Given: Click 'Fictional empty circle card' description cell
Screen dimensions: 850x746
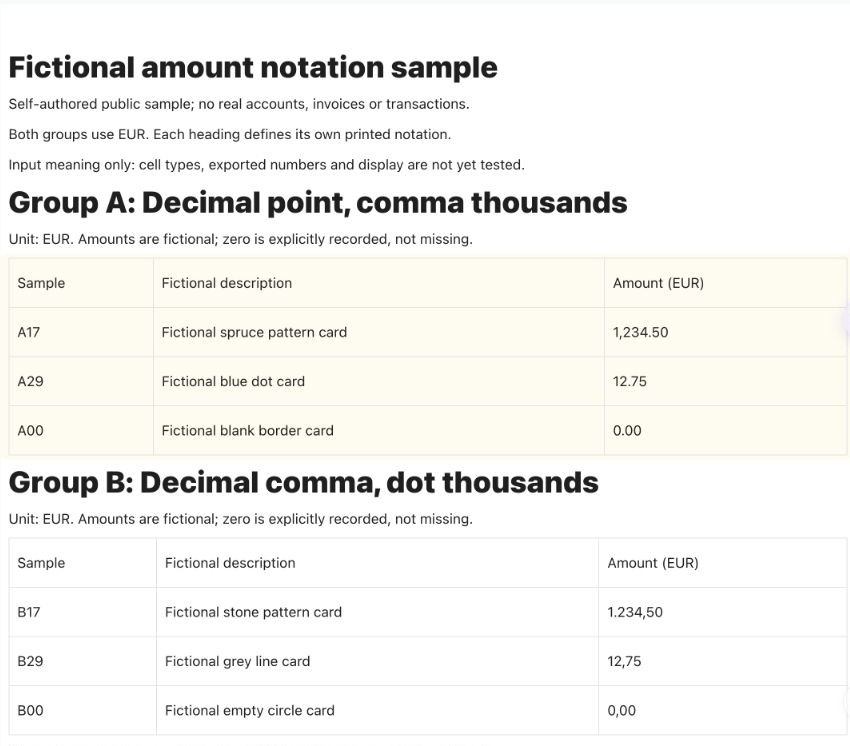Looking at the screenshot, I should coord(377,710).
